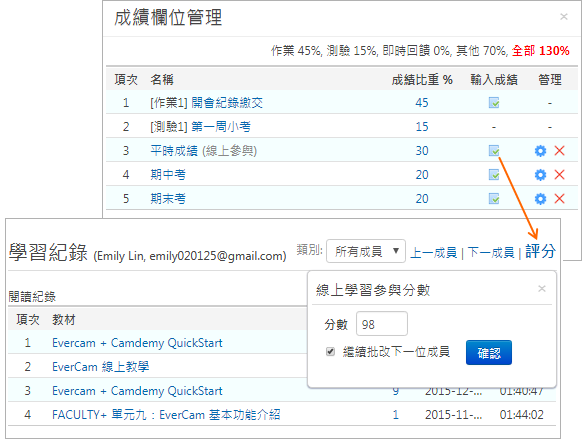Open grade entry icon for 平時成績 row
Screen dimensions: 585x441
point(494,151)
